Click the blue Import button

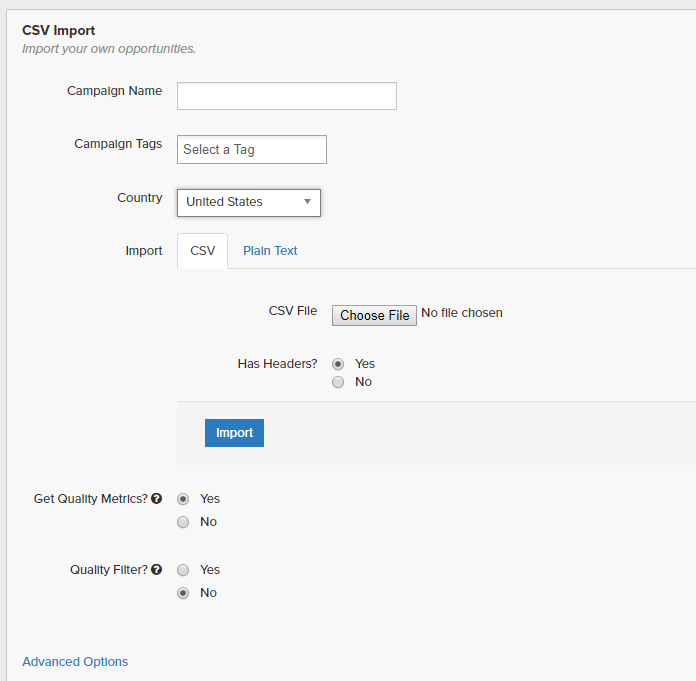234,433
